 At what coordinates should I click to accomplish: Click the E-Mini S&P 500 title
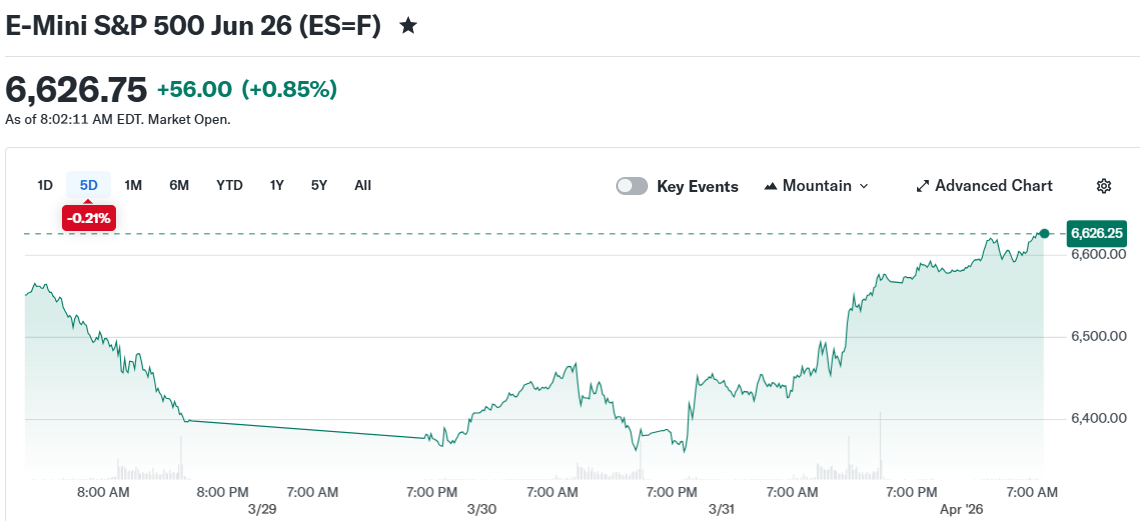click(x=193, y=27)
